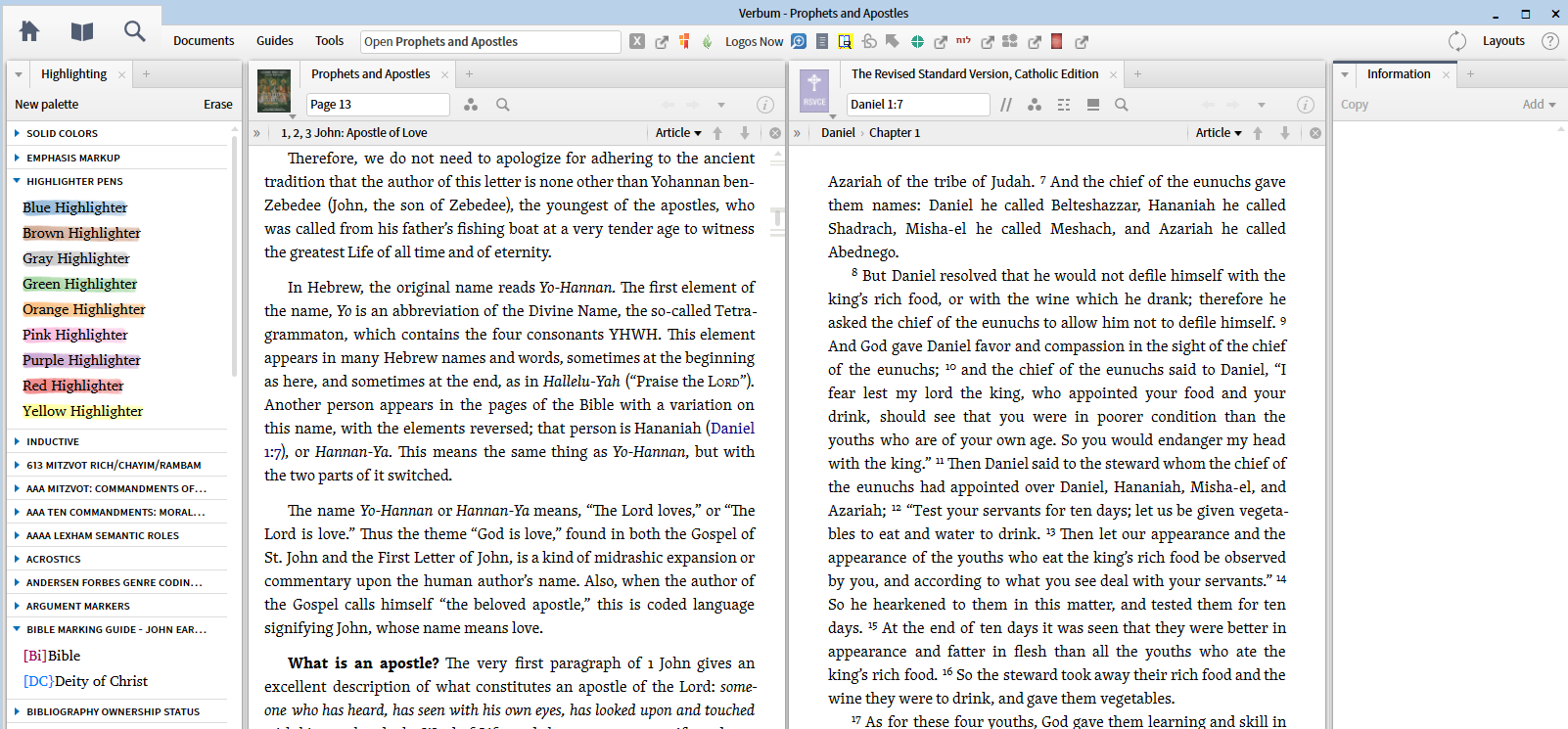Show resource info in Prophets and Apostles
Image resolution: width=1568 pixels, height=729 pixels.
pos(765,105)
